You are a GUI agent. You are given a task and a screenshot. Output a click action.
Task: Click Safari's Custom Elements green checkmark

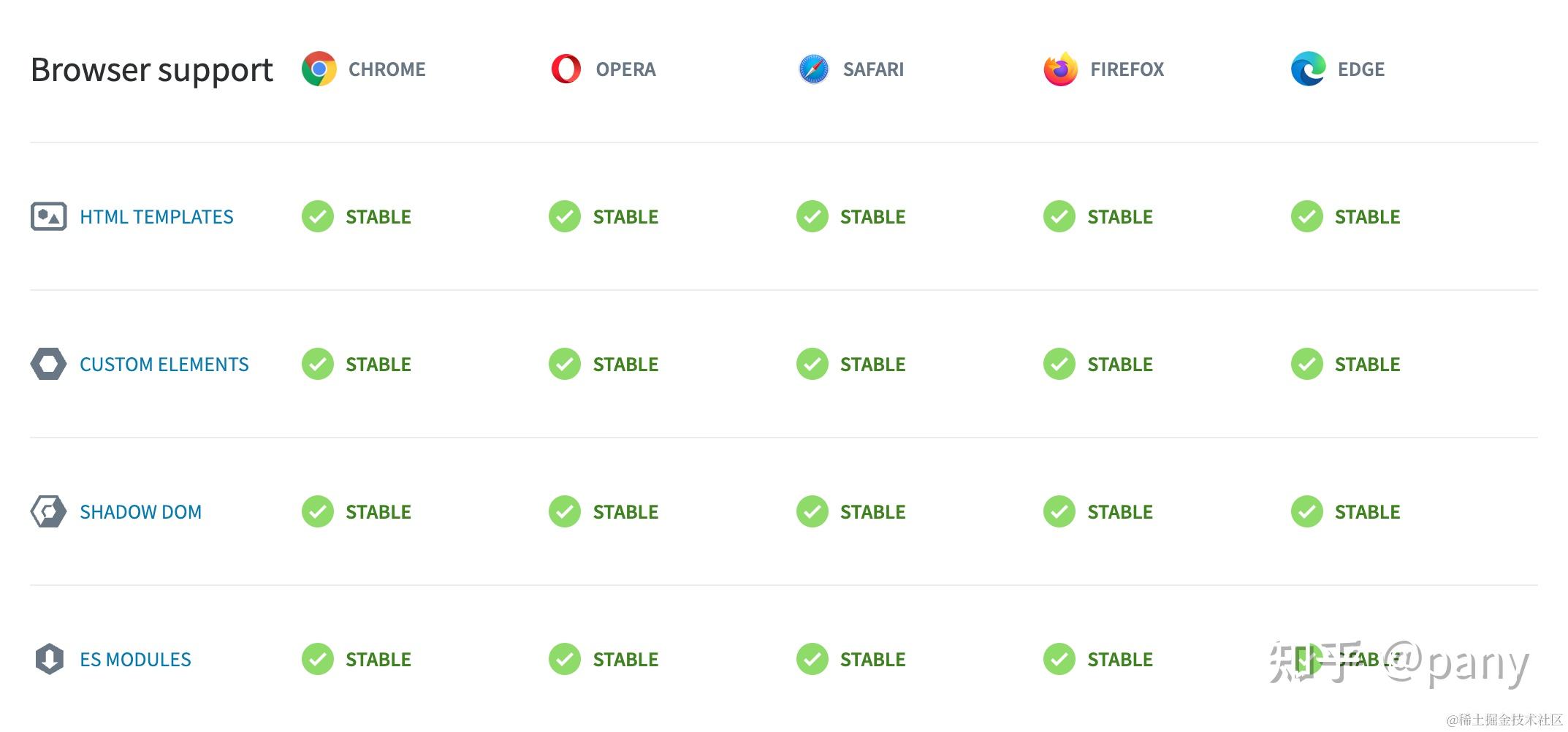coord(812,364)
